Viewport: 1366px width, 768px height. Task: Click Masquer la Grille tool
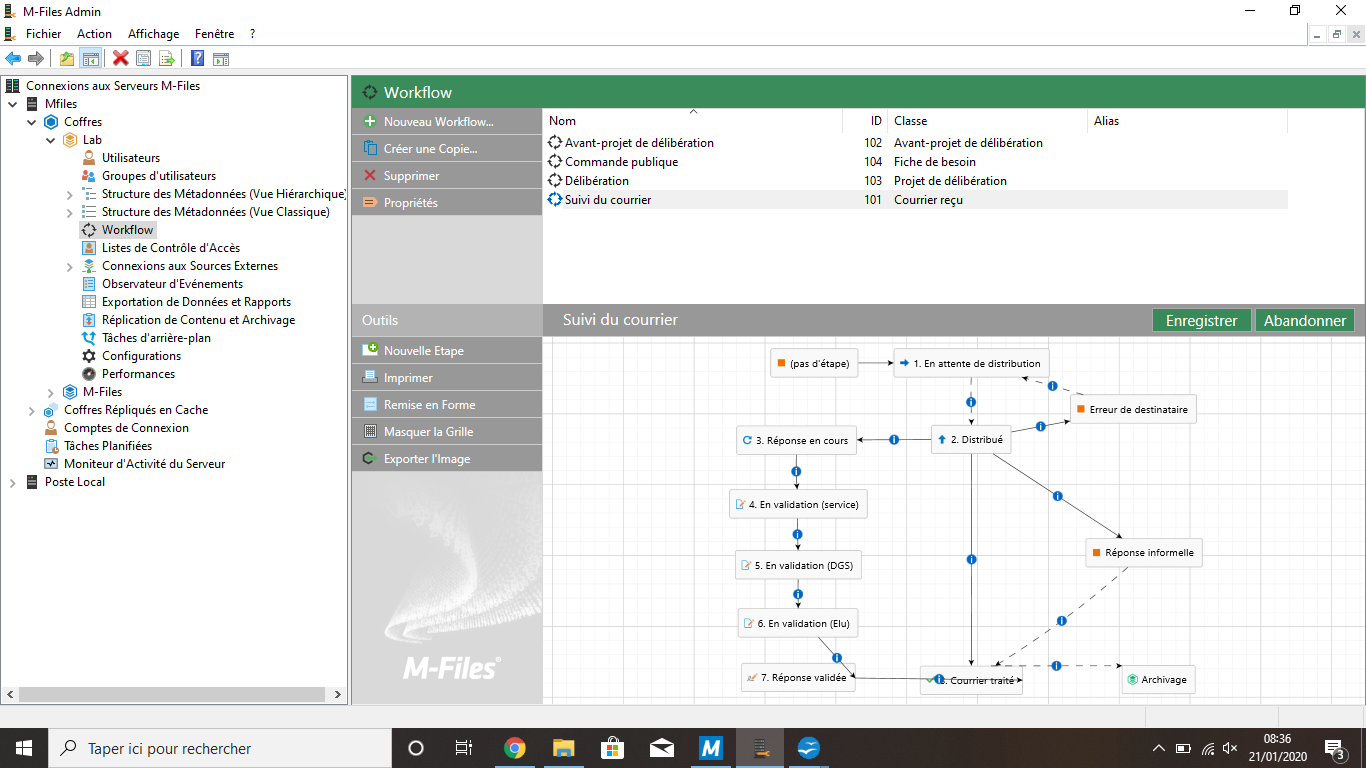(x=447, y=432)
